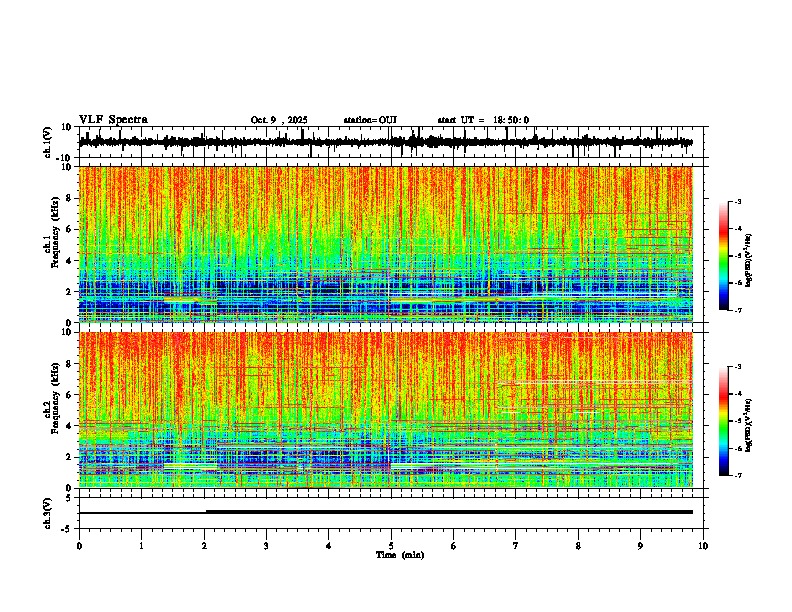This screenshot has height=612, width=792.
Task: Click the ch.1 "Frequency (kHz)" axis label
Action: pyautogui.click(x=55, y=232)
